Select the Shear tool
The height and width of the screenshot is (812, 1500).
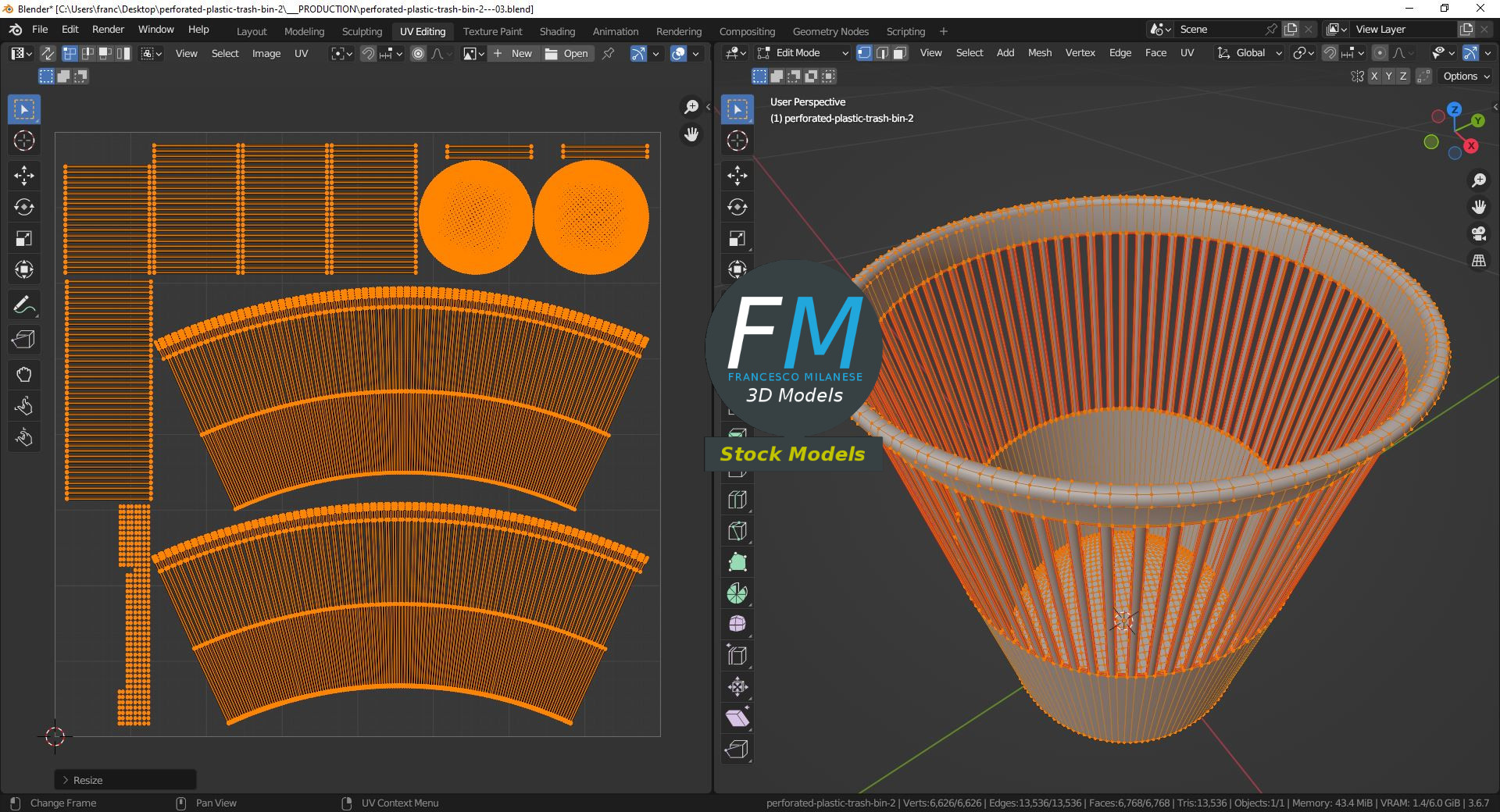737,718
